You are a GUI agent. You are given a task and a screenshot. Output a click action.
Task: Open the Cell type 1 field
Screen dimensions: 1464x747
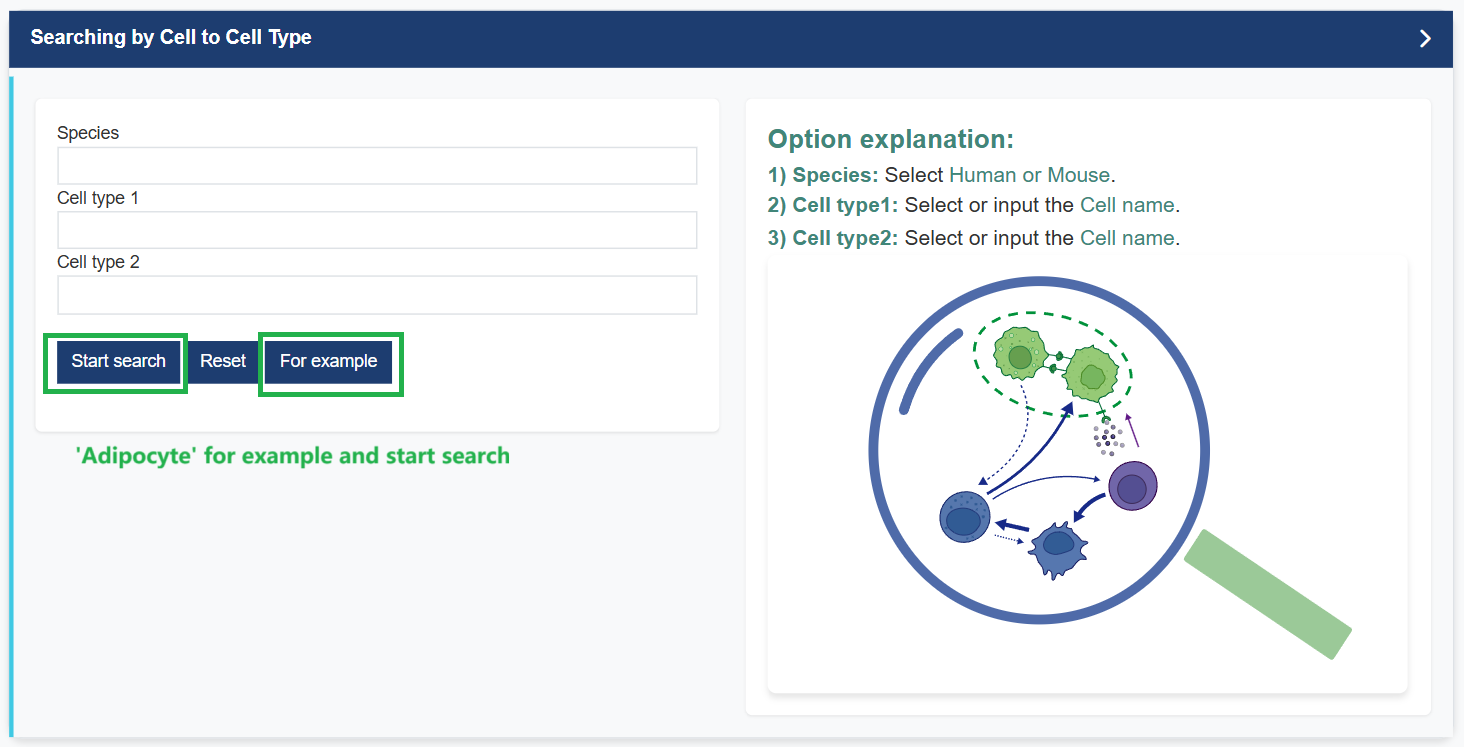point(377,230)
